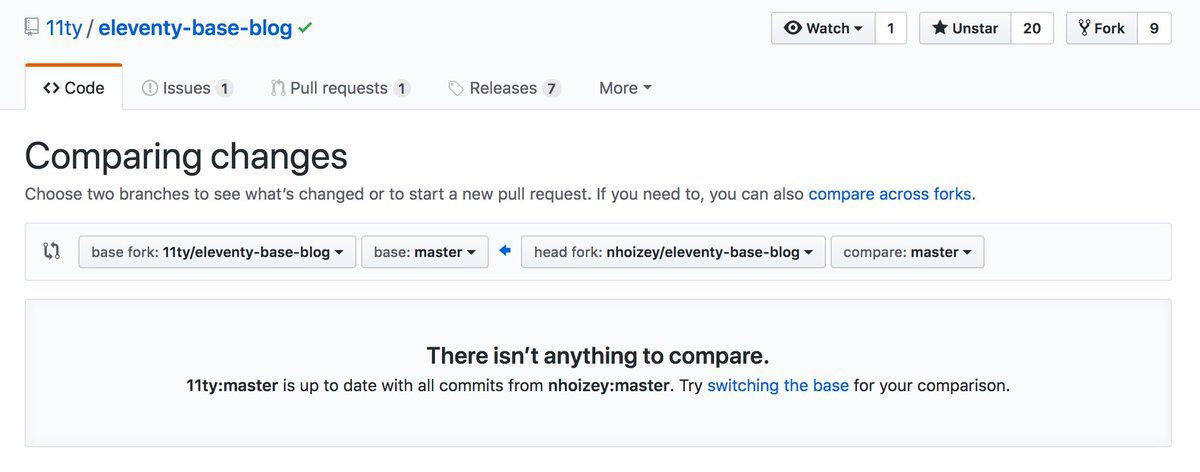
Task: Fork the eleventy-base-blog repository
Action: 1101,28
